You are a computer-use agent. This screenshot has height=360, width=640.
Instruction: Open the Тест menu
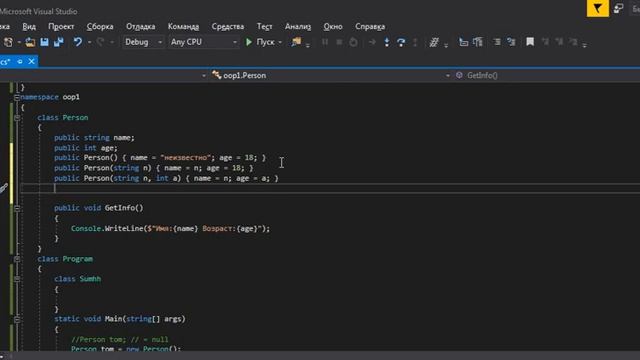264,27
